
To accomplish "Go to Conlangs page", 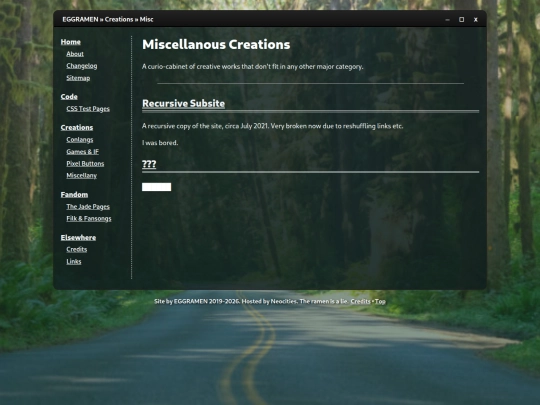I will point(80,139).
